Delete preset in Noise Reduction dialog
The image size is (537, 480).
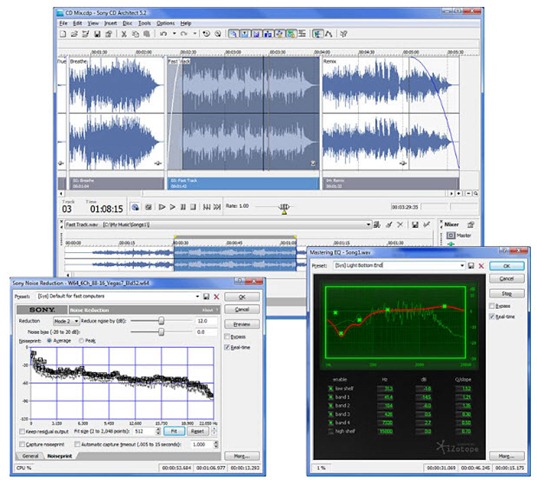pos(216,297)
